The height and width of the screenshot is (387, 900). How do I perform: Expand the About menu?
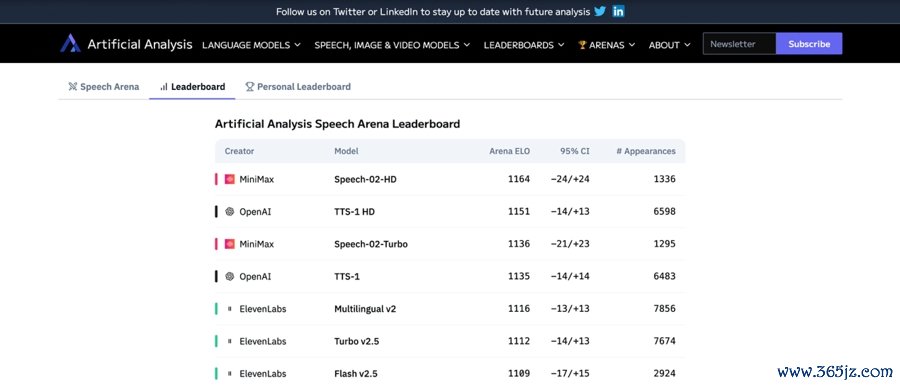point(669,45)
